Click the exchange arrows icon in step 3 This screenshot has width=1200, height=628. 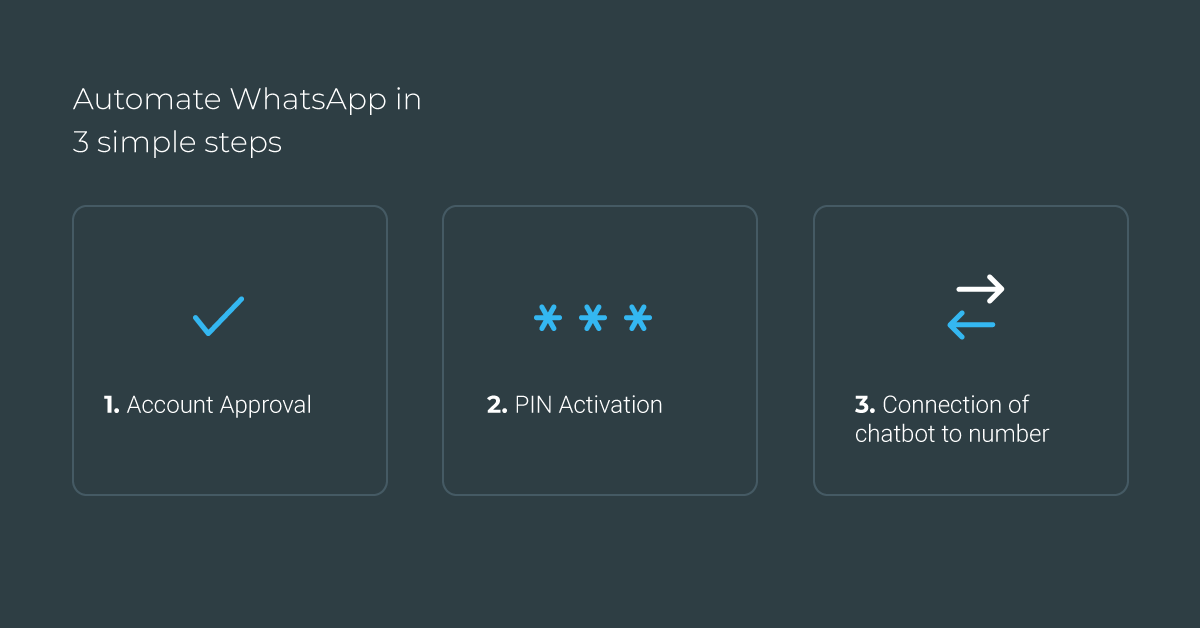(x=973, y=305)
